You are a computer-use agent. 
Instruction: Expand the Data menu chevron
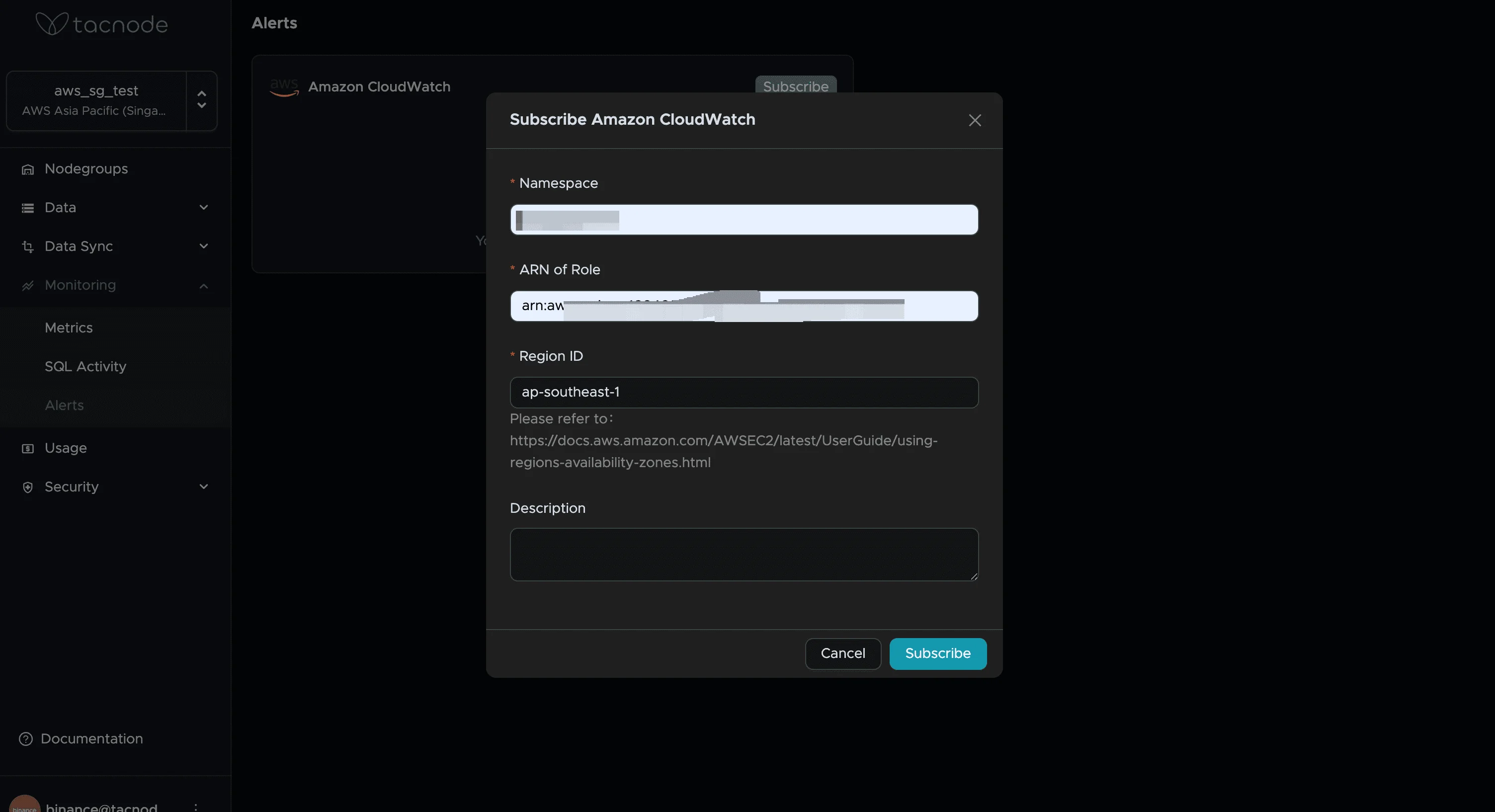[x=204, y=208]
